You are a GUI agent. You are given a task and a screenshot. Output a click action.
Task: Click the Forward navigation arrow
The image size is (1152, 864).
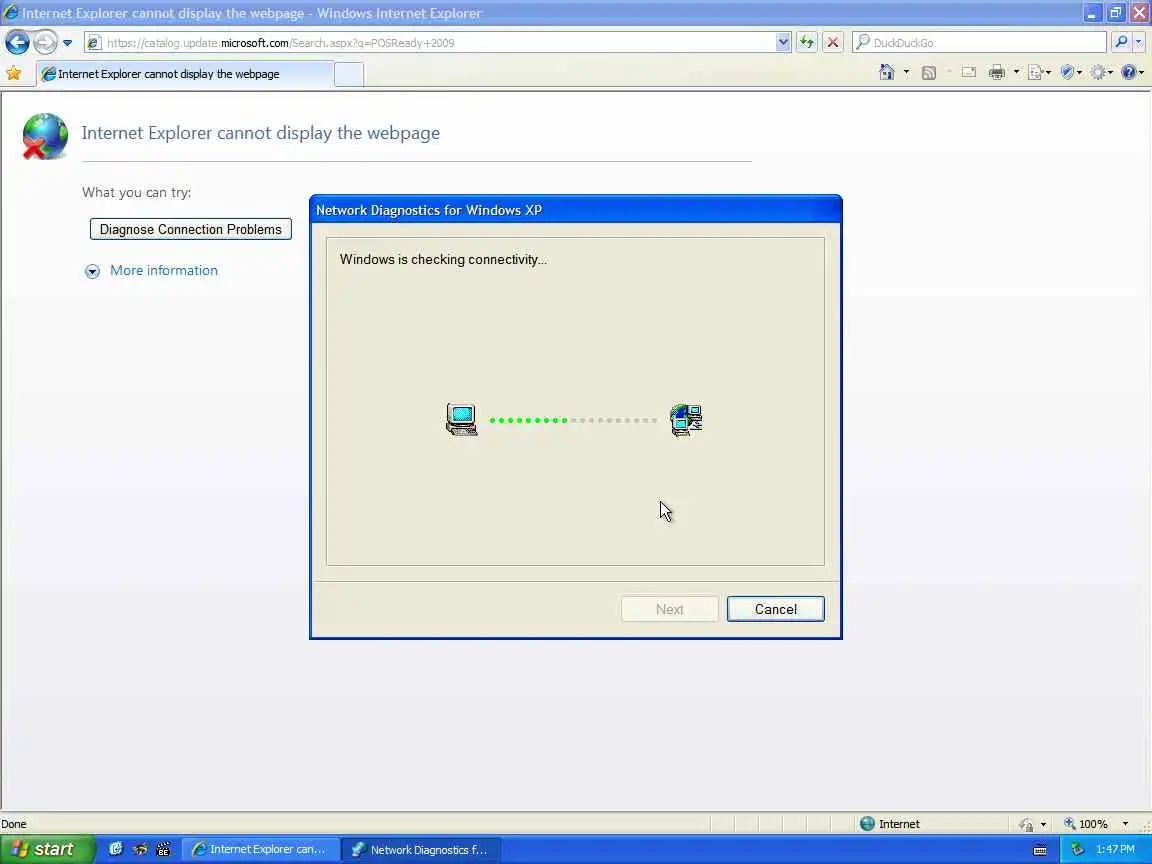[46, 42]
